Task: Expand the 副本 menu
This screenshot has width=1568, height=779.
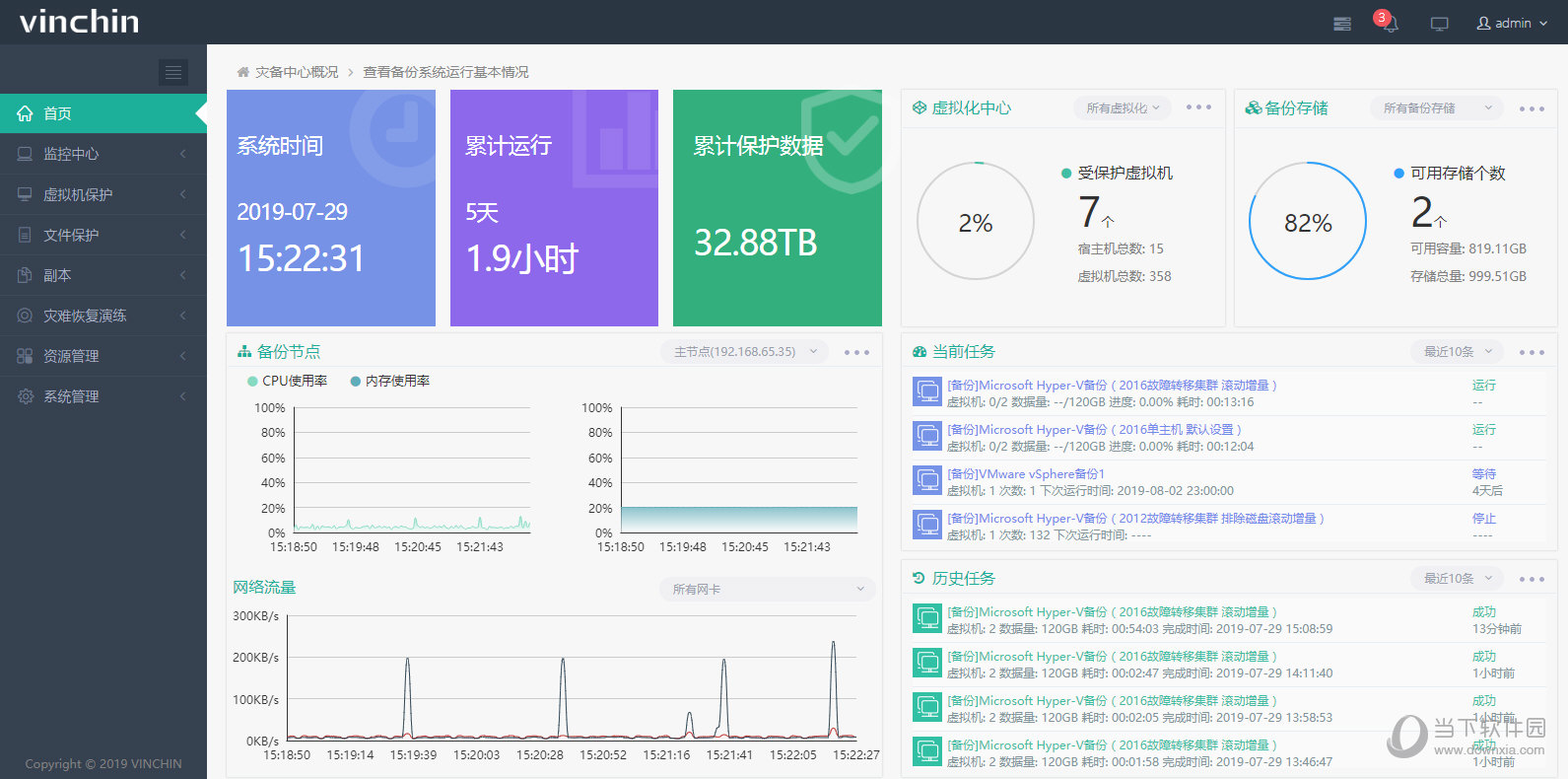Action: [103, 275]
